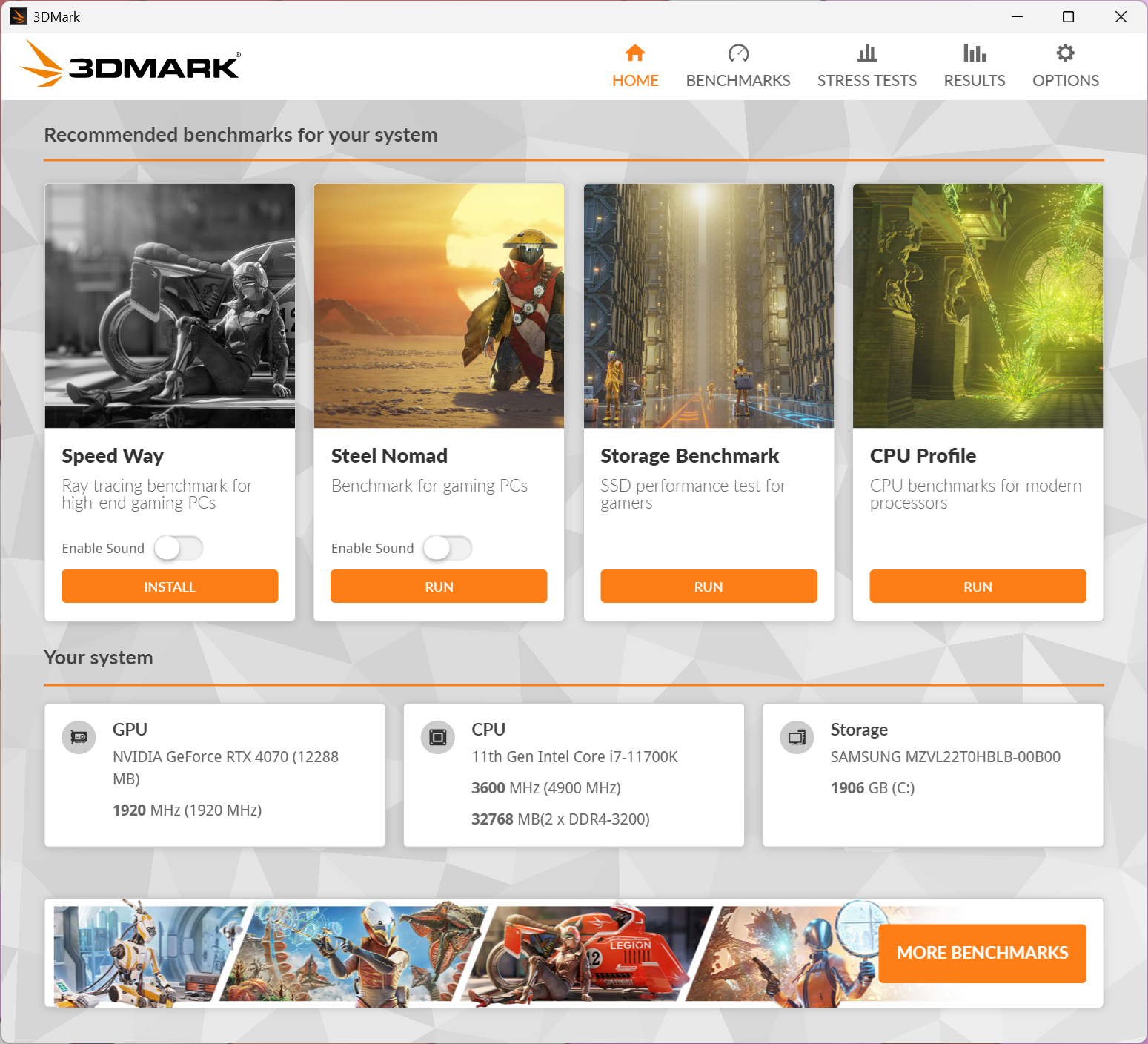Click the Storage drive icon
Screen dimensions: 1148x1044
(797, 737)
